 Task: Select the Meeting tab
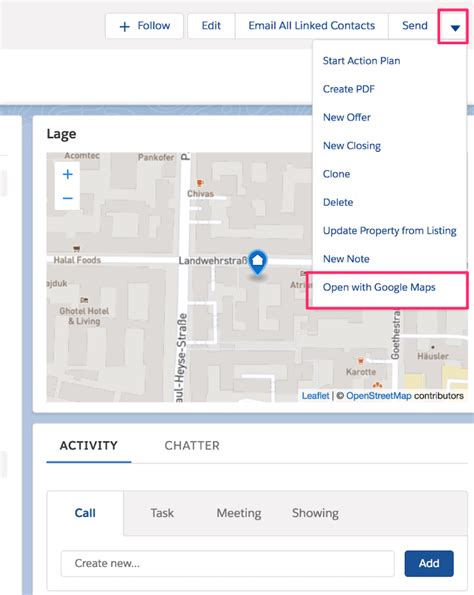[239, 513]
